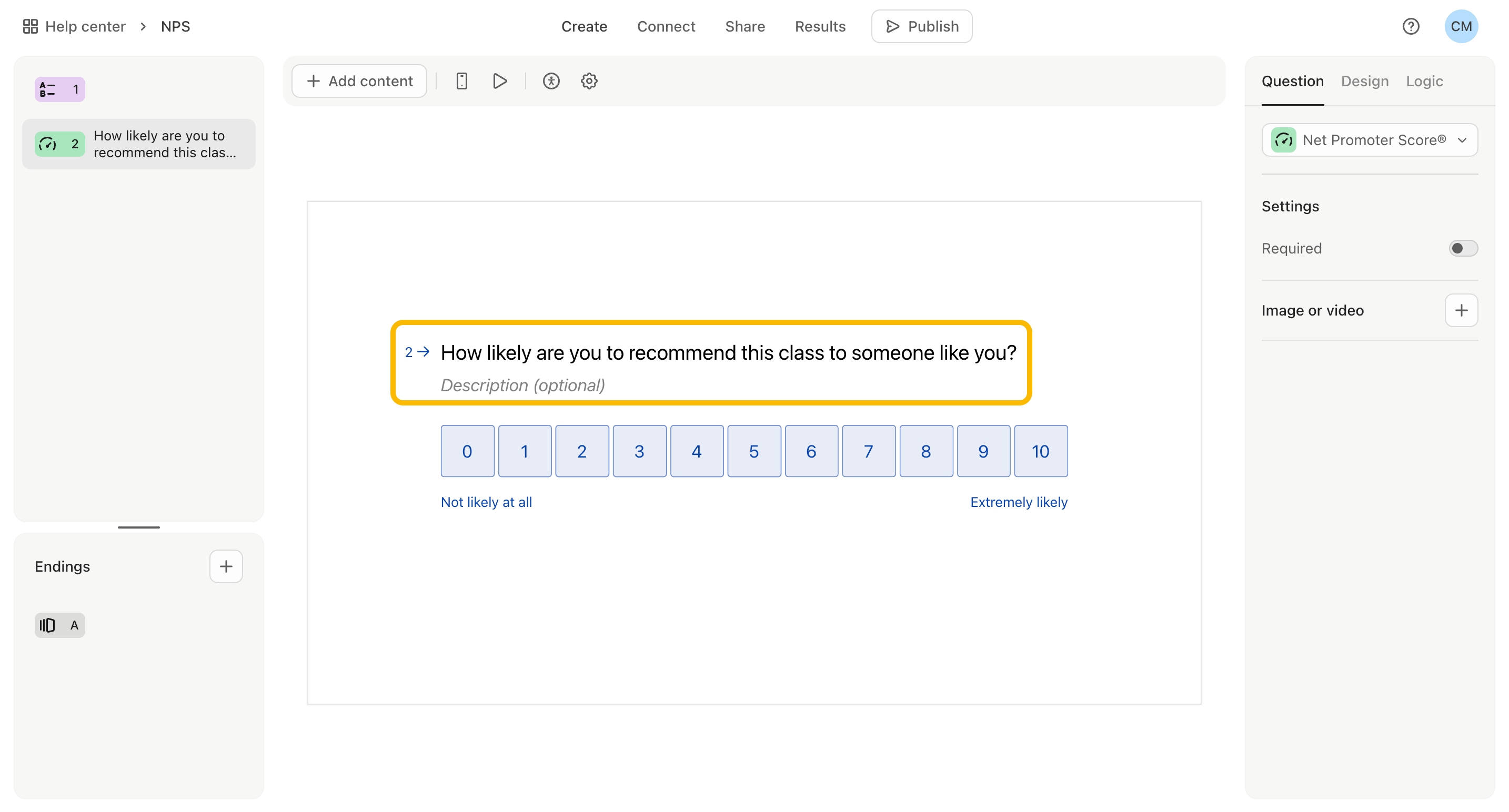Select the Question panel tab
Screen dimensions: 1509x812
1292,82
